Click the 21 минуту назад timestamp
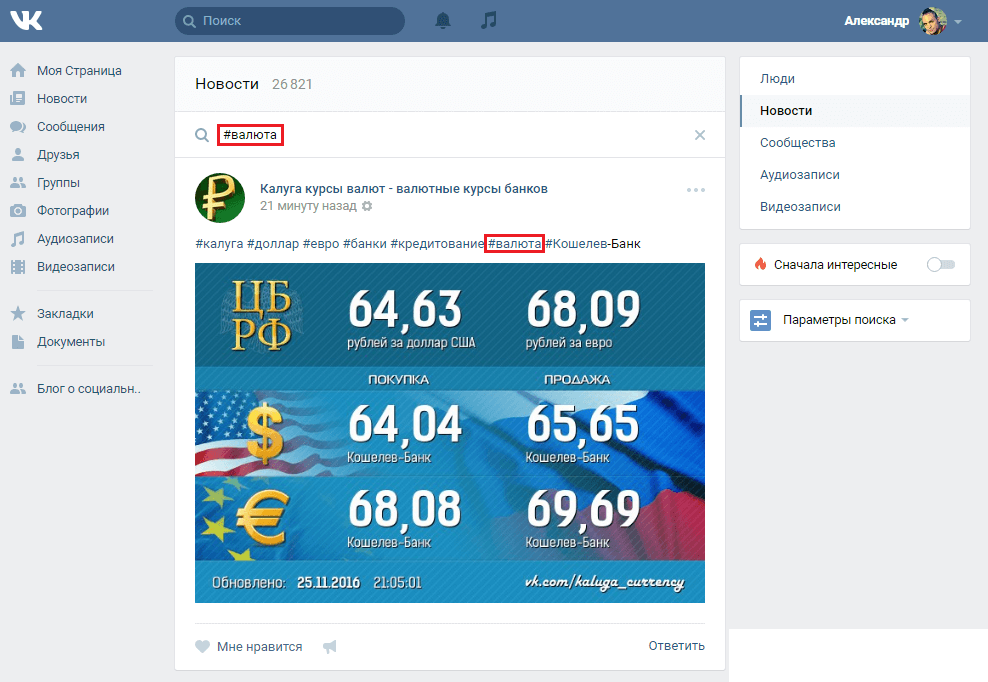Viewport: 988px width, 682px height. point(308,206)
